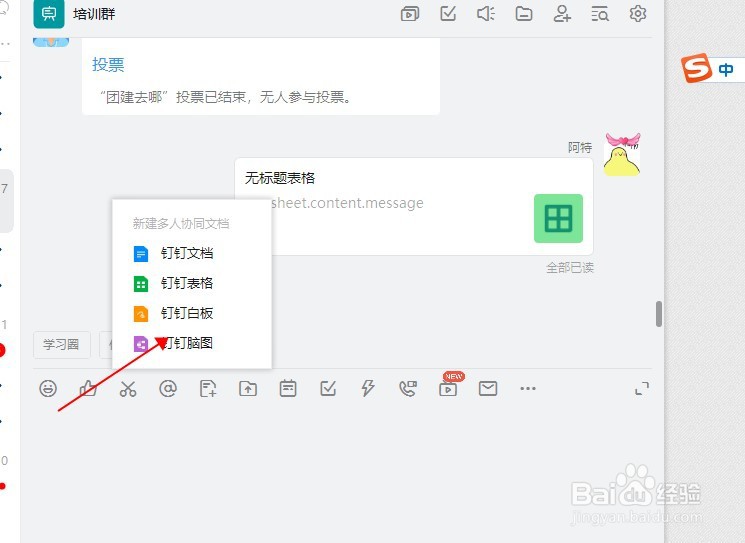The height and width of the screenshot is (543, 745).
Task: Click the new collaborative document icon
Action: coord(208,389)
